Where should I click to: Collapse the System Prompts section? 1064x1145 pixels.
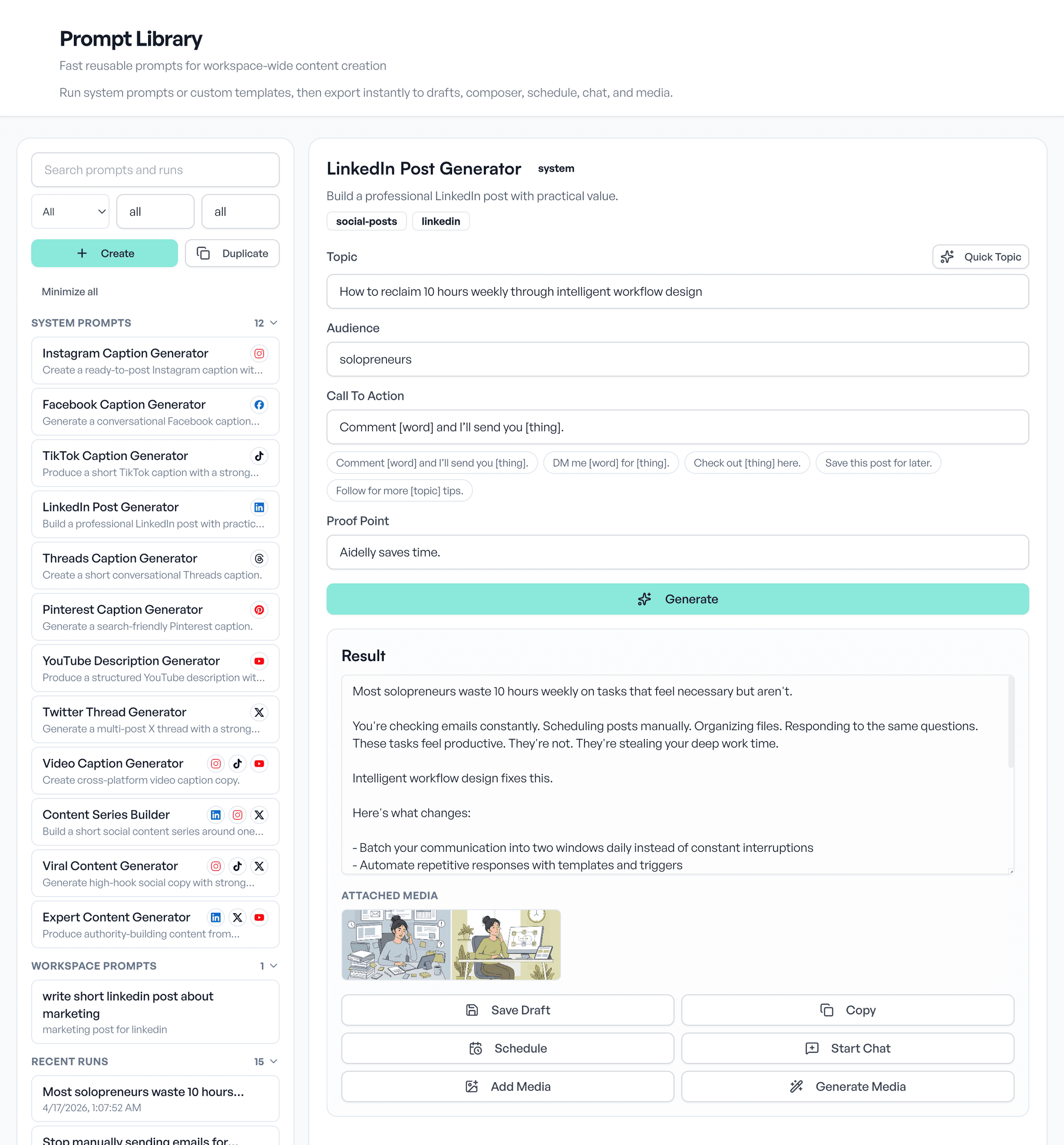point(273,323)
